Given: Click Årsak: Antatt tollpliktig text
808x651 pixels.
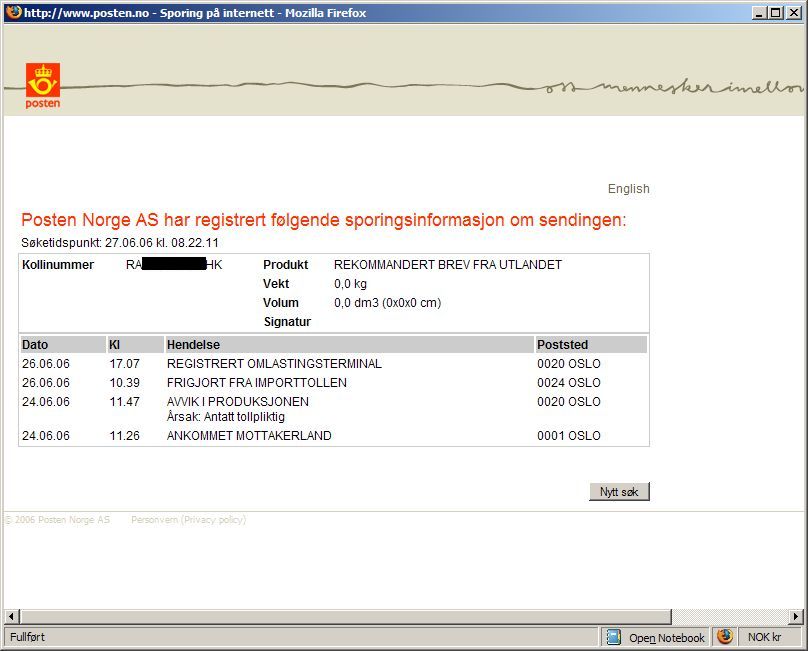Looking at the screenshot, I should pos(226,416).
